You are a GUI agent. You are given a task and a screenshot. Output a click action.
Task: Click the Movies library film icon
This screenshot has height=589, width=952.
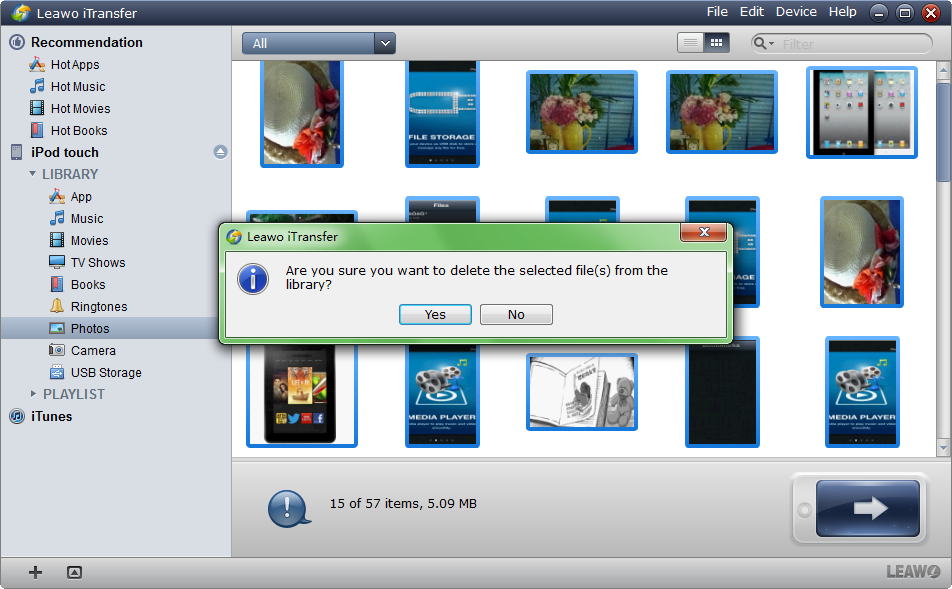57,240
